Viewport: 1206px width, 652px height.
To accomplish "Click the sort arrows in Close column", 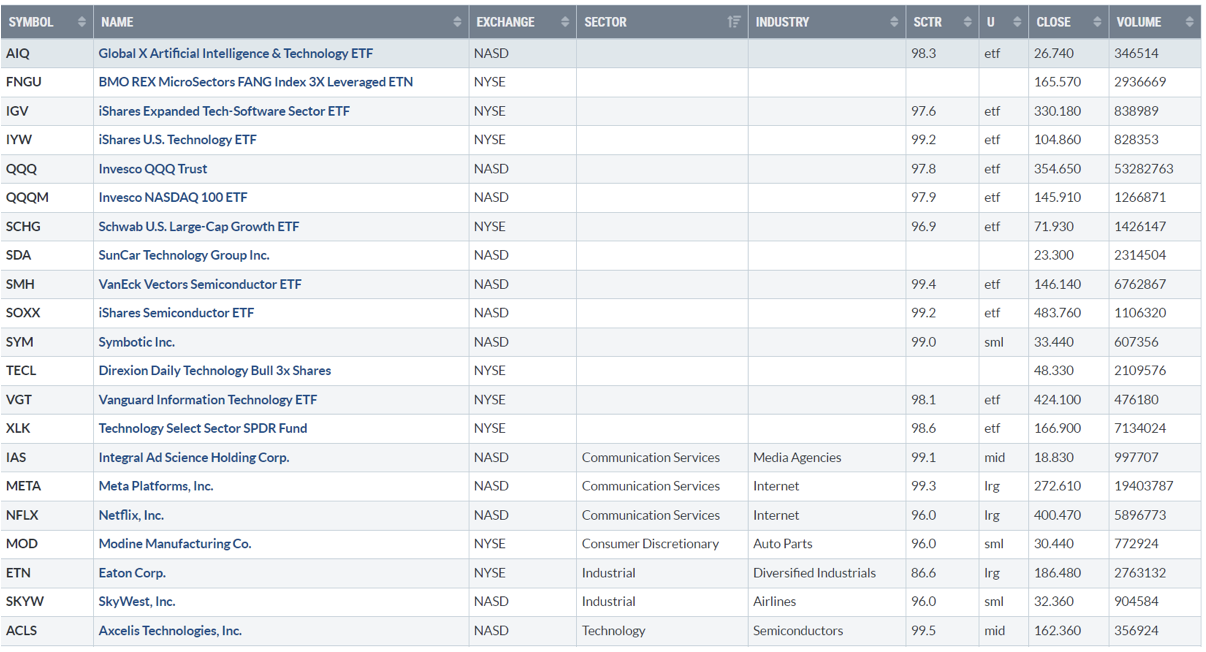I will click(x=1097, y=22).
